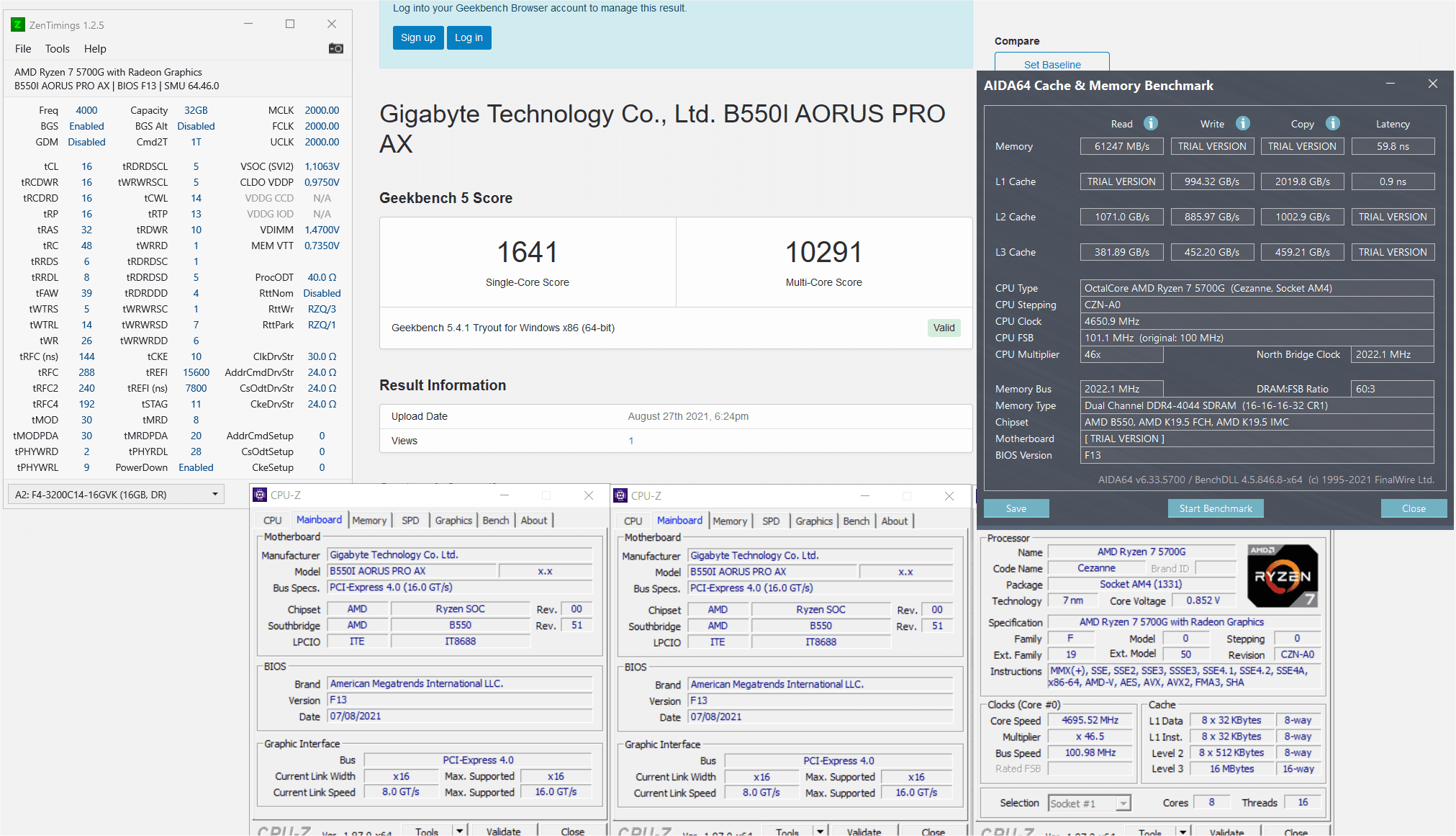Click the VDIMM 1,4700V value in ZenTimings
The width and height of the screenshot is (1456, 836).
322,230
